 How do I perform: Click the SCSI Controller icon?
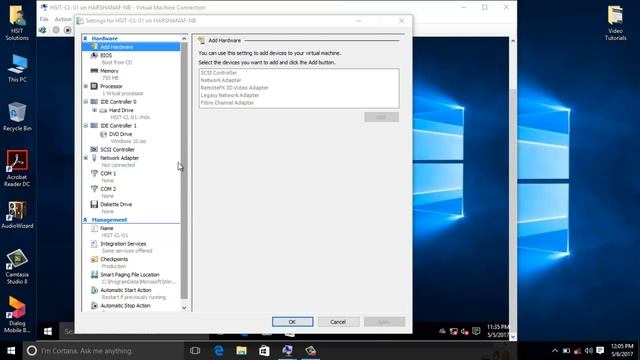pyautogui.click(x=94, y=149)
